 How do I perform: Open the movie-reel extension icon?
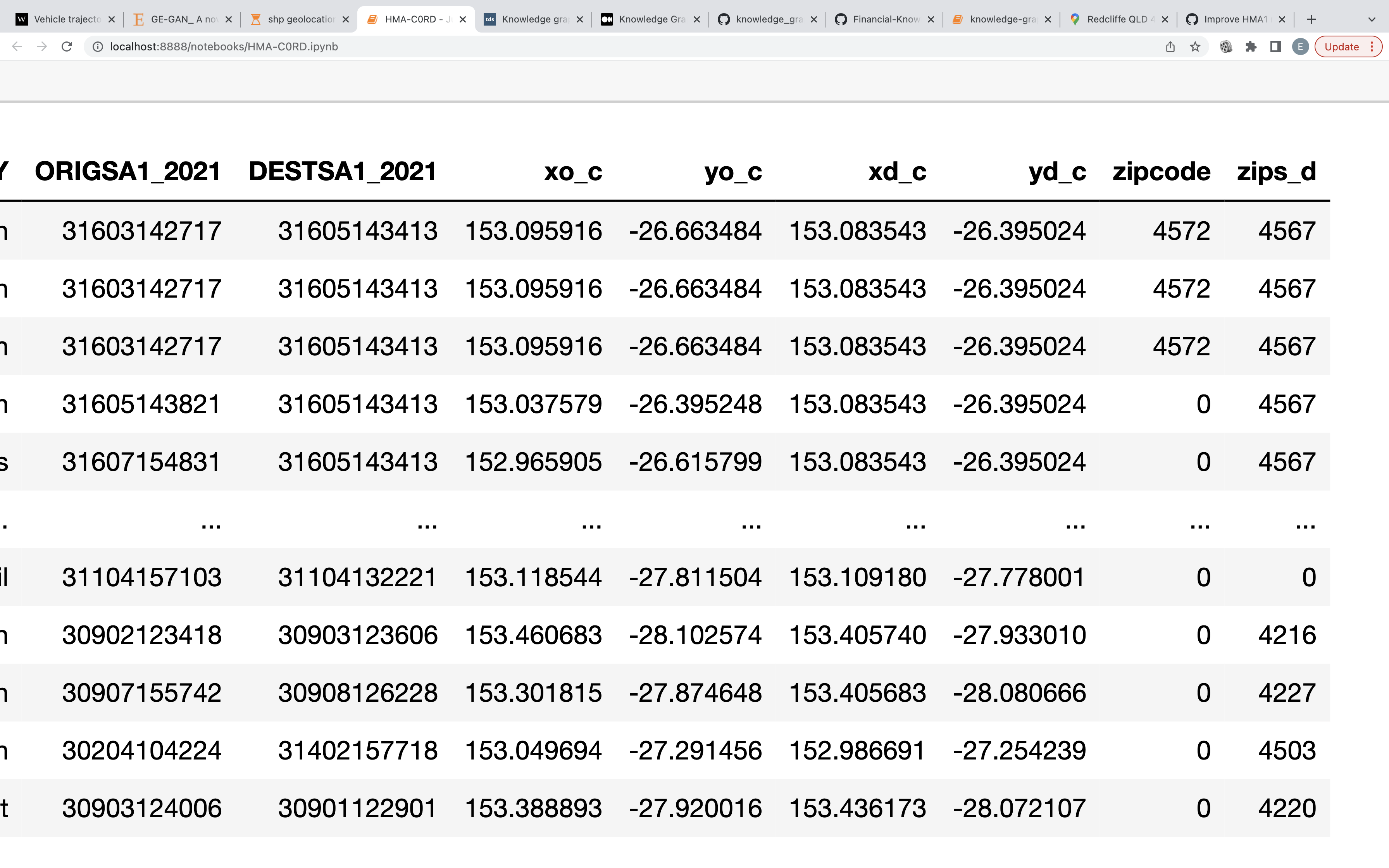click(x=1227, y=46)
